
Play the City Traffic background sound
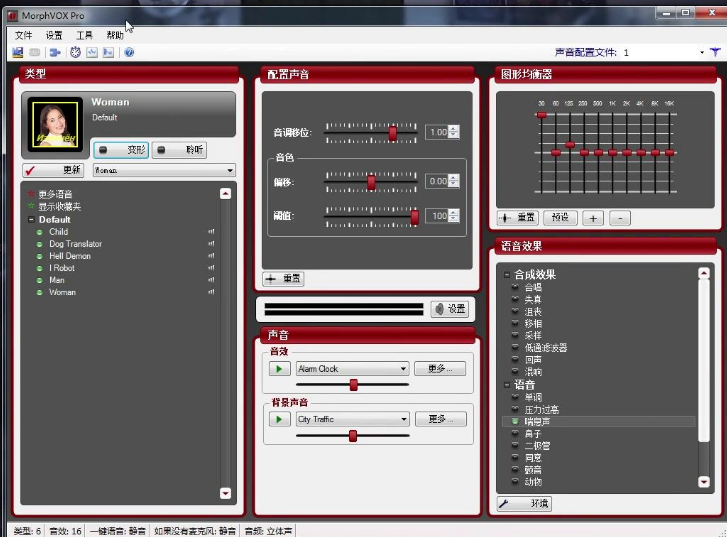coord(279,419)
